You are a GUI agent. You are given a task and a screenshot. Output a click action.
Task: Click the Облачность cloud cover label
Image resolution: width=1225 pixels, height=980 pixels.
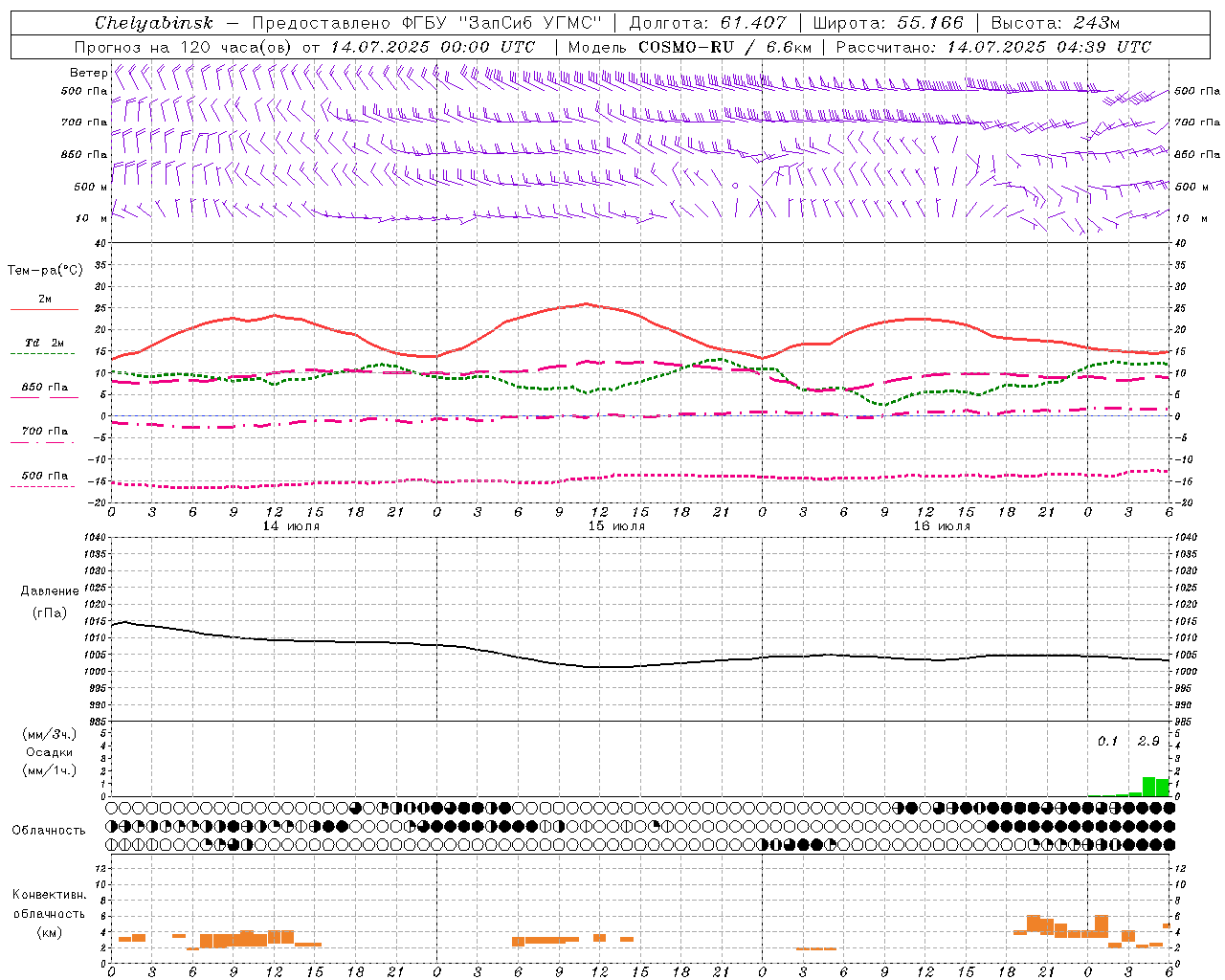tap(49, 830)
